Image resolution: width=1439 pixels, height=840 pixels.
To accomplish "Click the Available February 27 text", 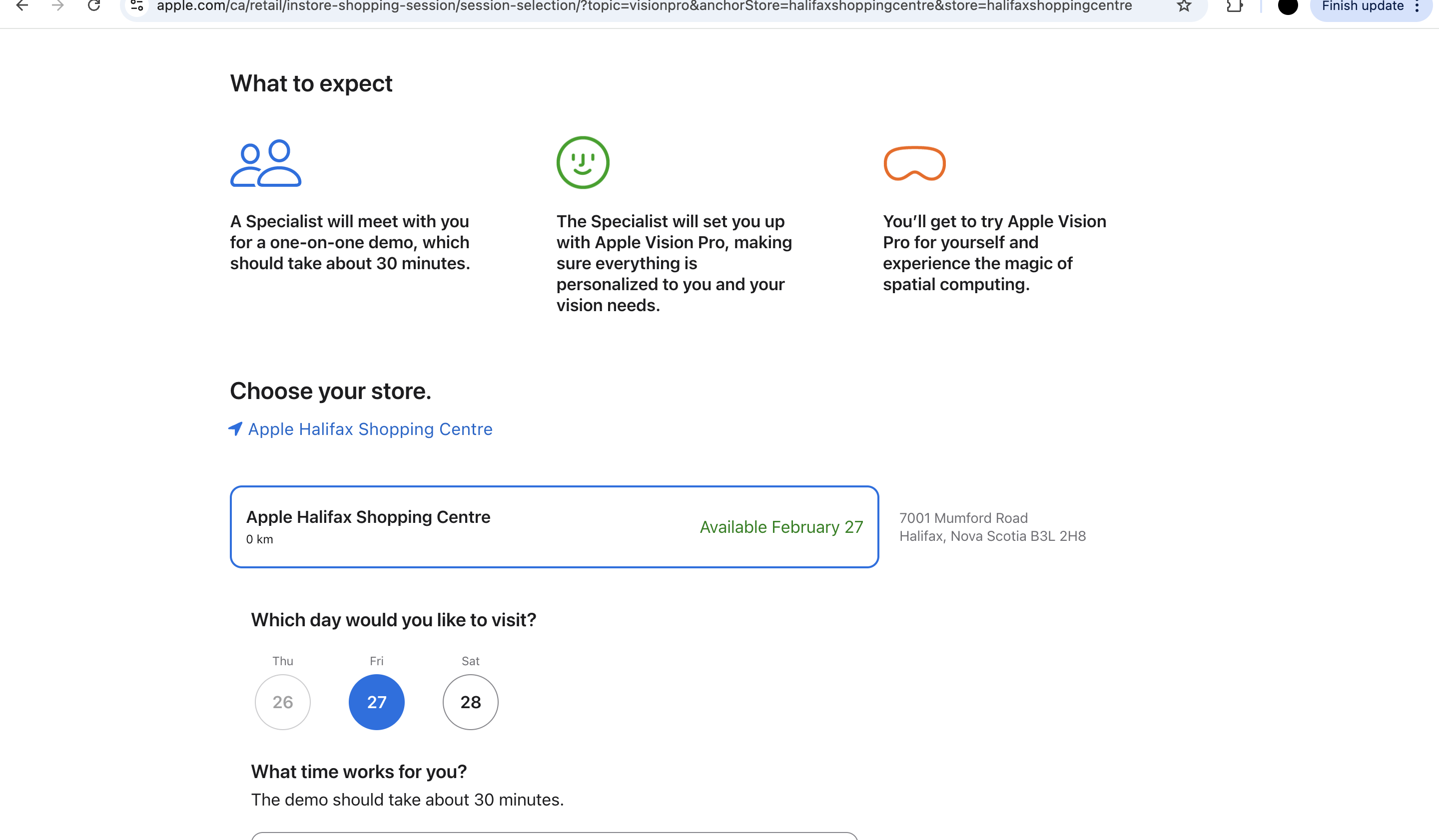I will (x=780, y=527).
